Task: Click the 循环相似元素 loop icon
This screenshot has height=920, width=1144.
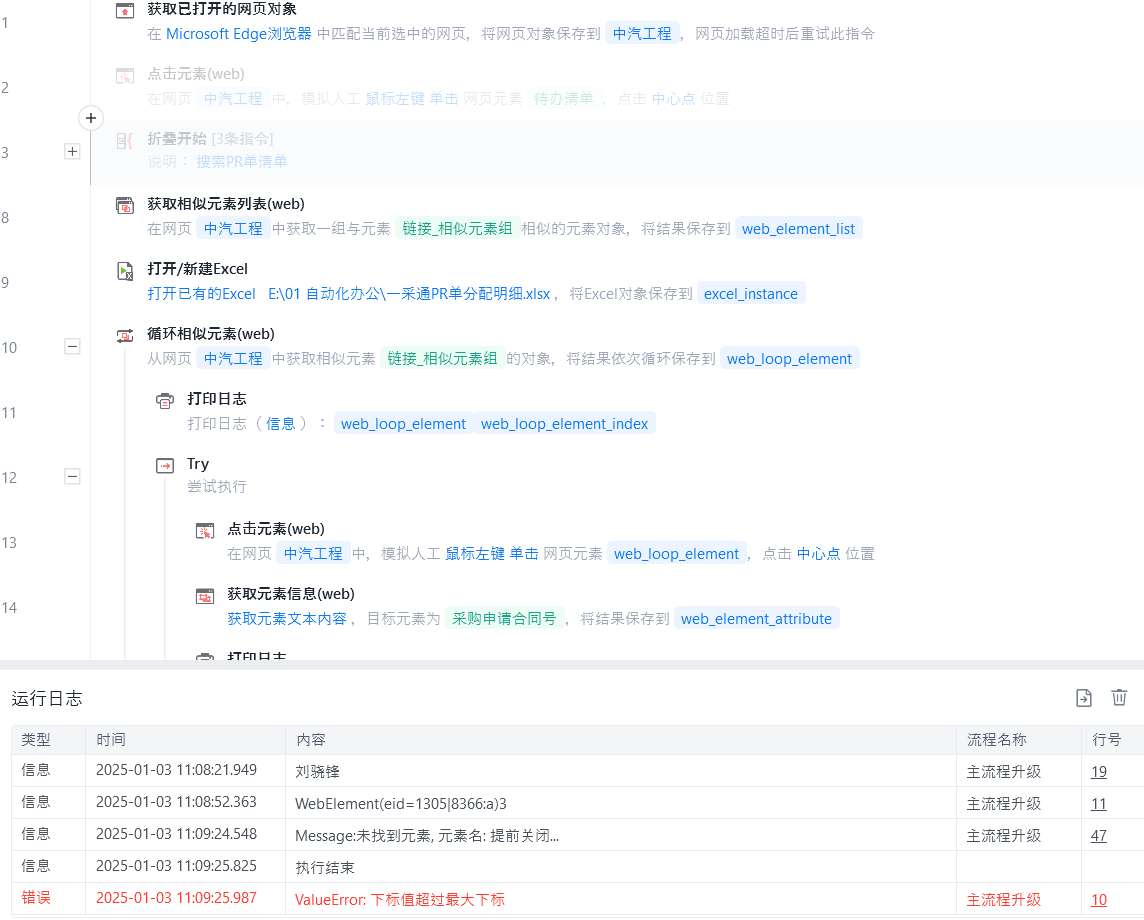Action: (125, 335)
